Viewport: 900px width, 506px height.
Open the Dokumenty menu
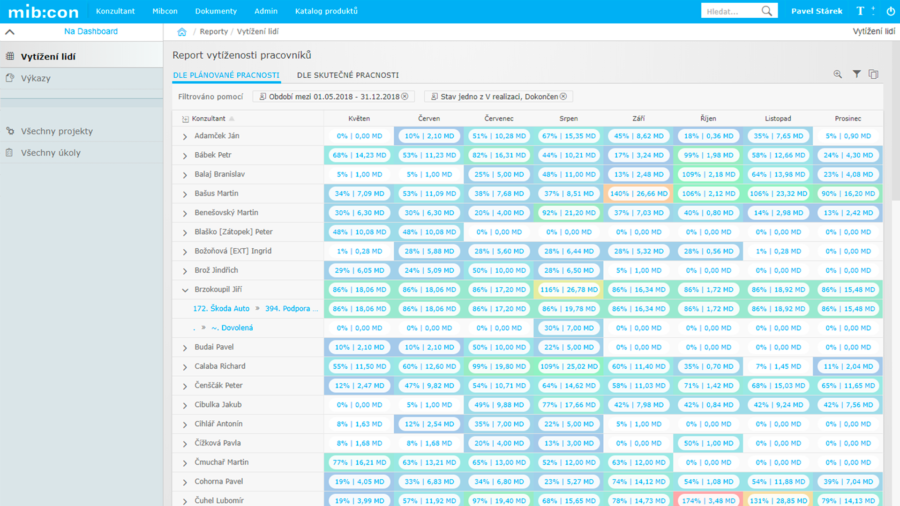click(x=216, y=11)
